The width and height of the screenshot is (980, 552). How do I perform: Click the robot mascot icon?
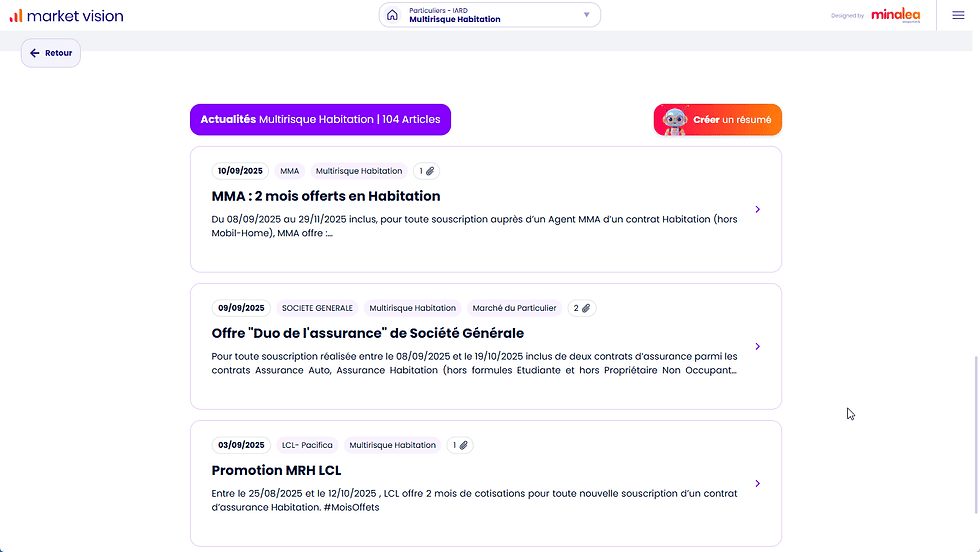point(675,120)
